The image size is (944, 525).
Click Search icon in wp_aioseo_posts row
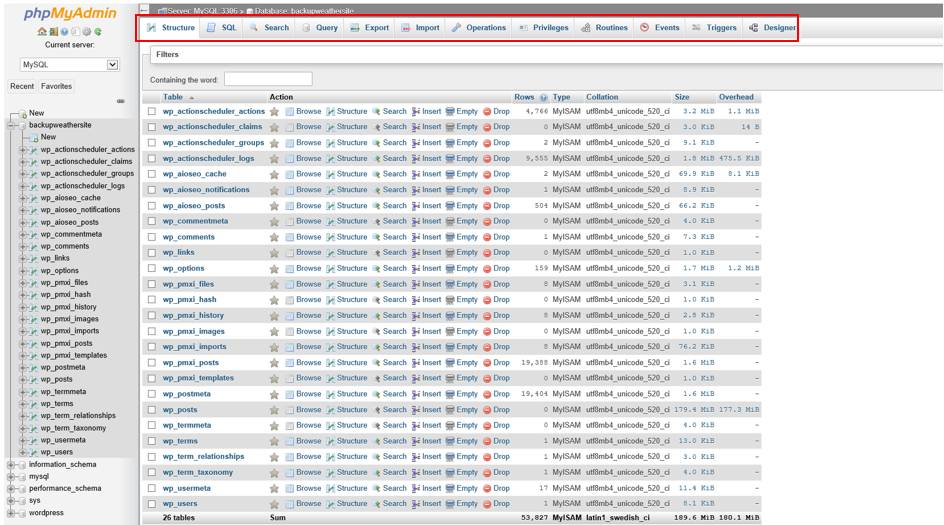tap(376, 206)
